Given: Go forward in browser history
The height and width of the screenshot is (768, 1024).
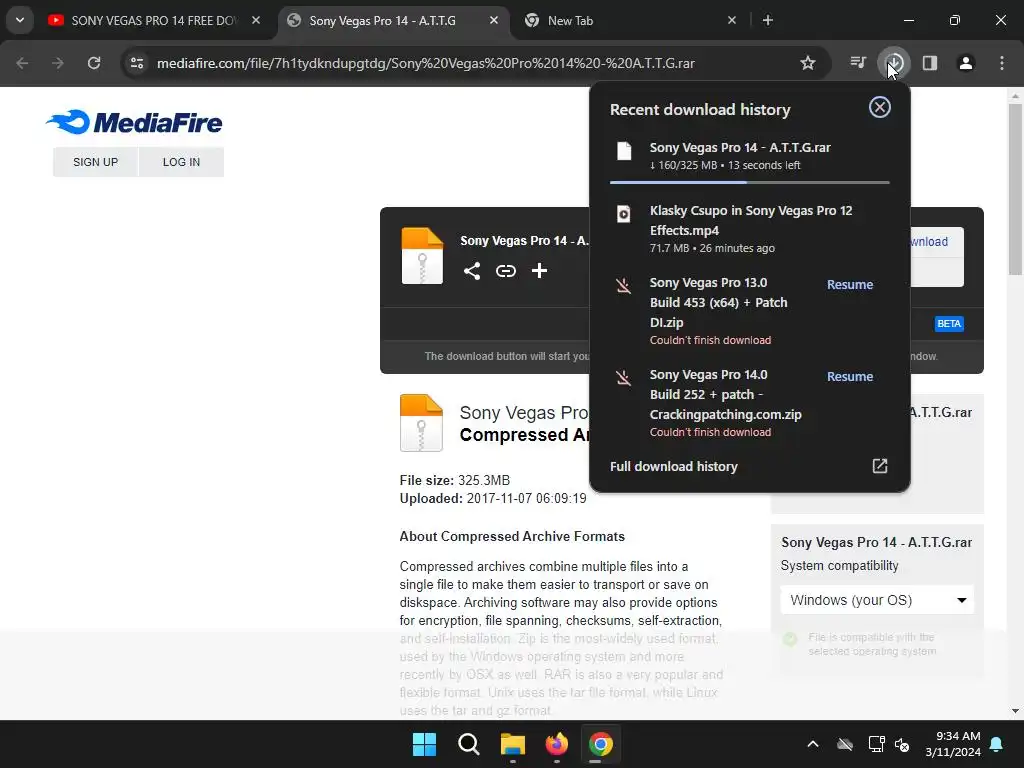Looking at the screenshot, I should coord(58,63).
